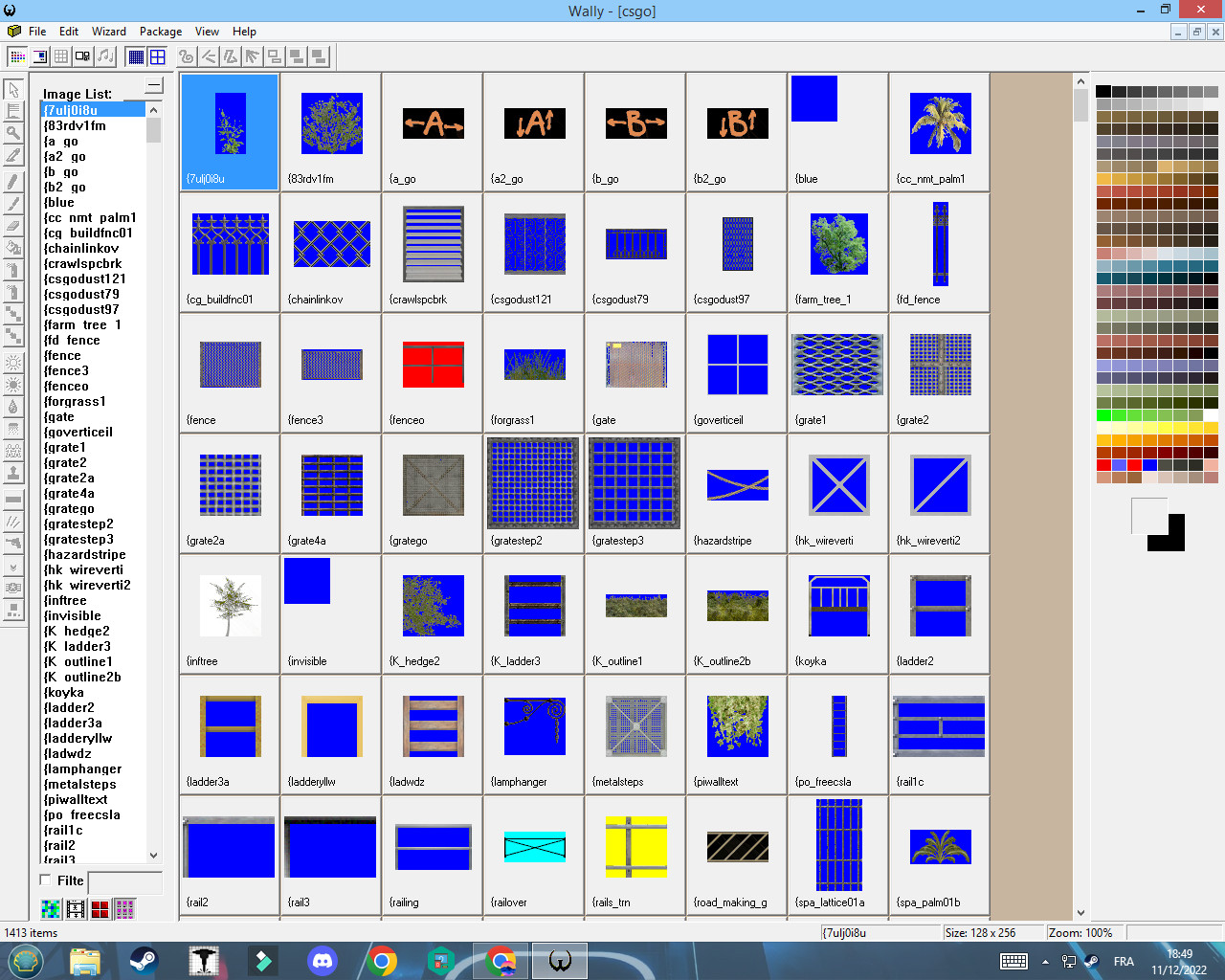
Task: Select the bullet hole gun tool
Action: coord(13,542)
